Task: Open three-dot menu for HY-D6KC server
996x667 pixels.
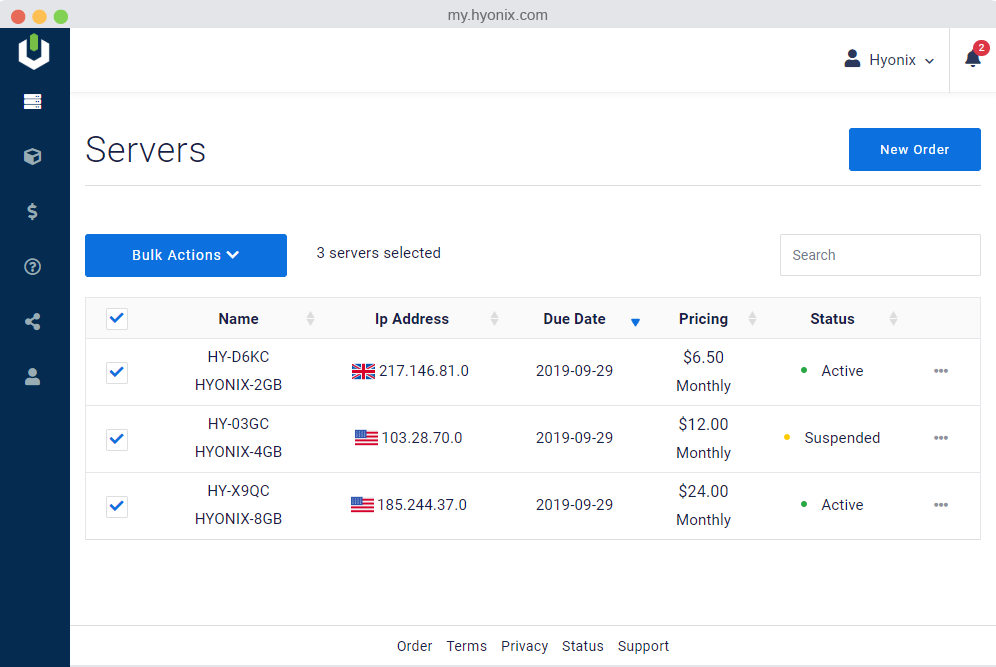Action: 940,371
